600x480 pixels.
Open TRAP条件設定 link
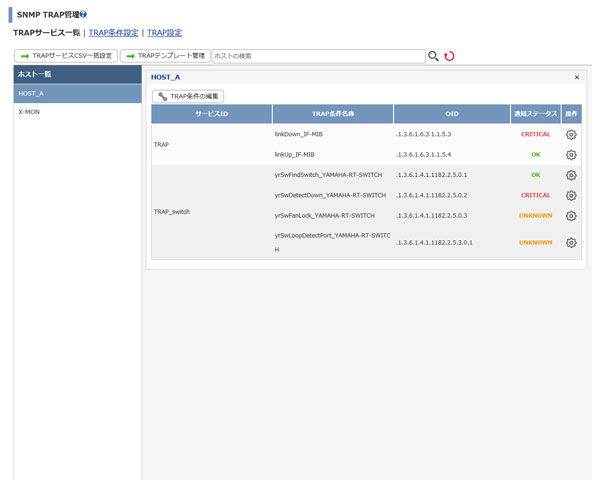point(114,33)
